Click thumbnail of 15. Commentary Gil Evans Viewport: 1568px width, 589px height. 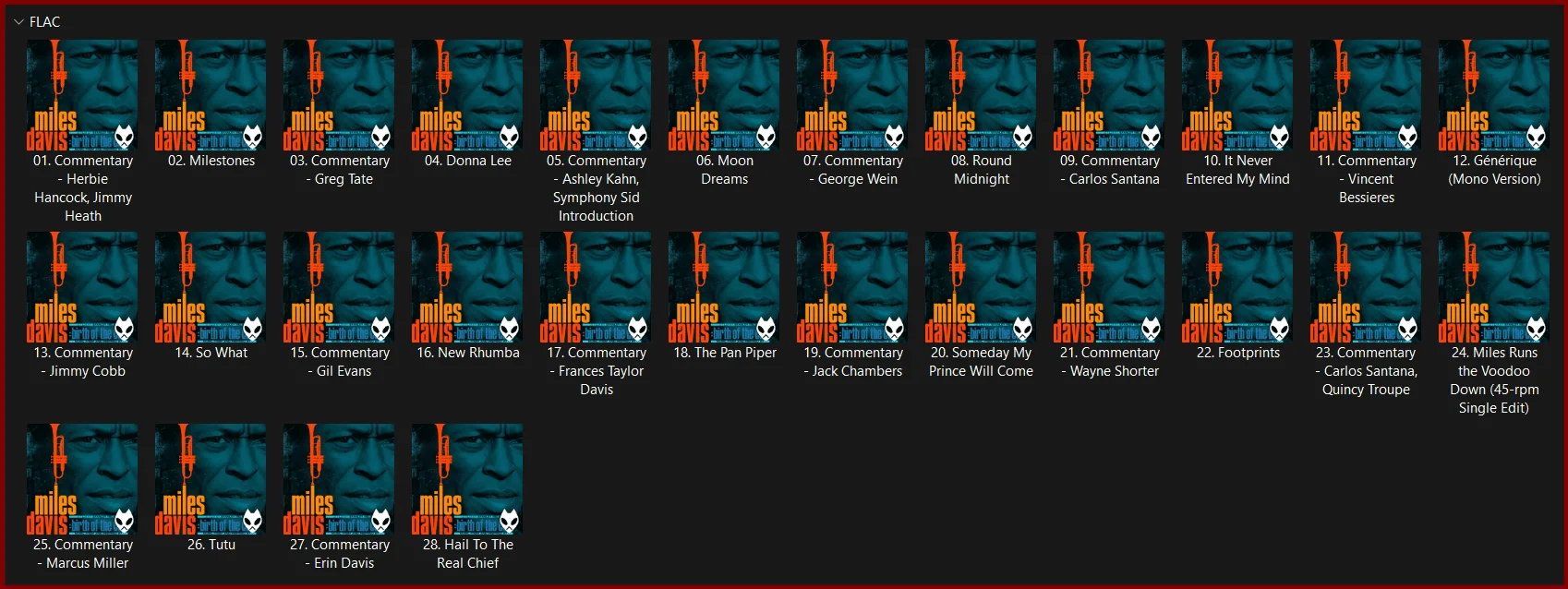339,287
